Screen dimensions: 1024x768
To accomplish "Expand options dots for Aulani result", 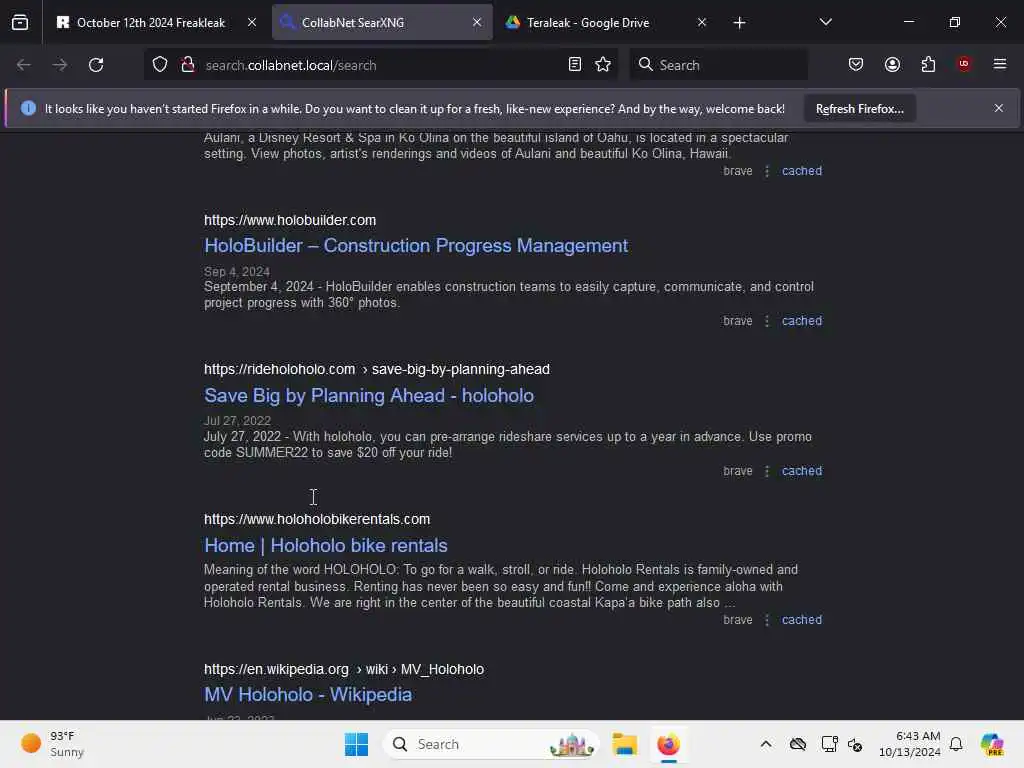I will pos(767,171).
